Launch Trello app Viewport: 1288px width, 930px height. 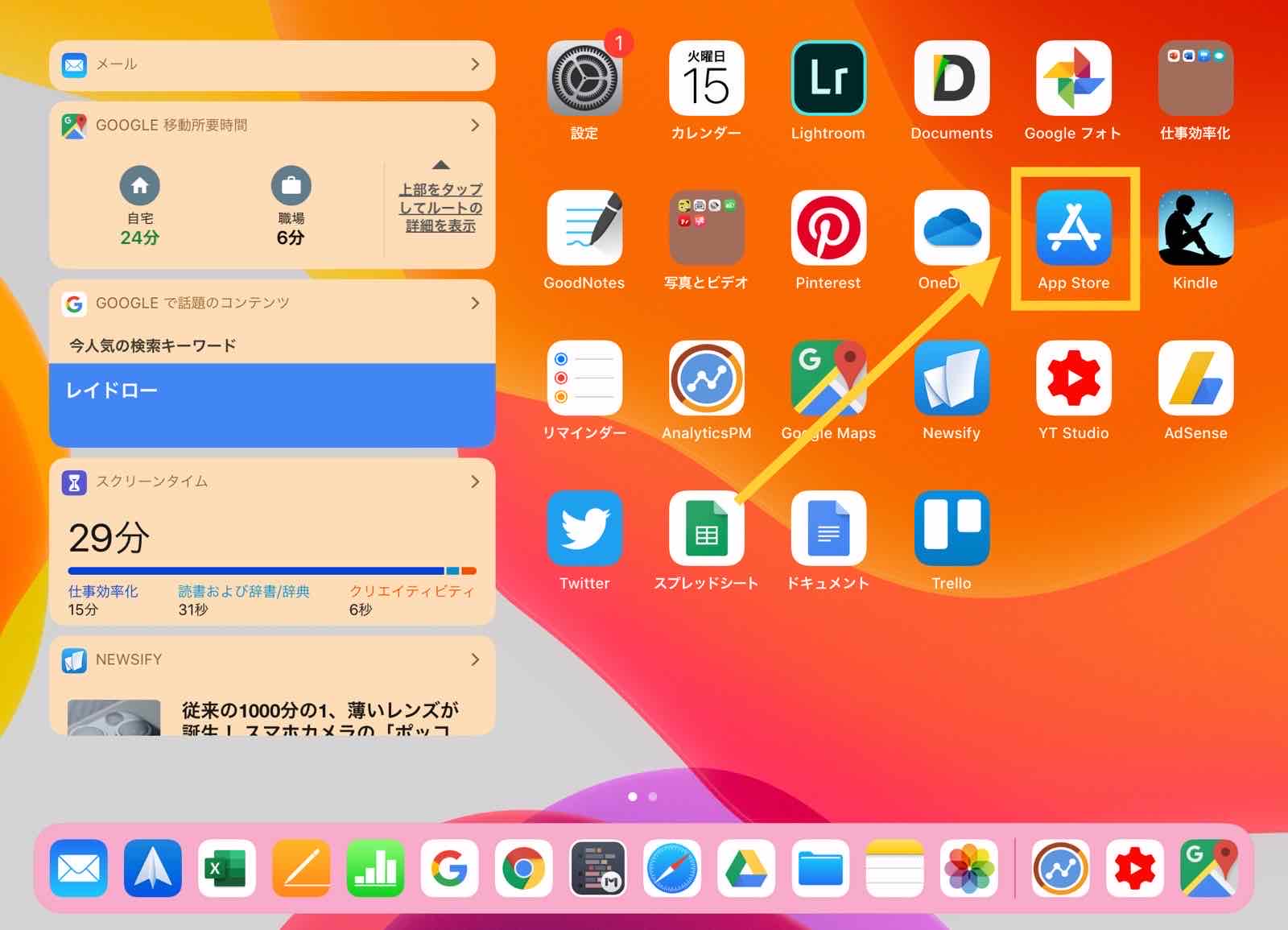coord(952,528)
